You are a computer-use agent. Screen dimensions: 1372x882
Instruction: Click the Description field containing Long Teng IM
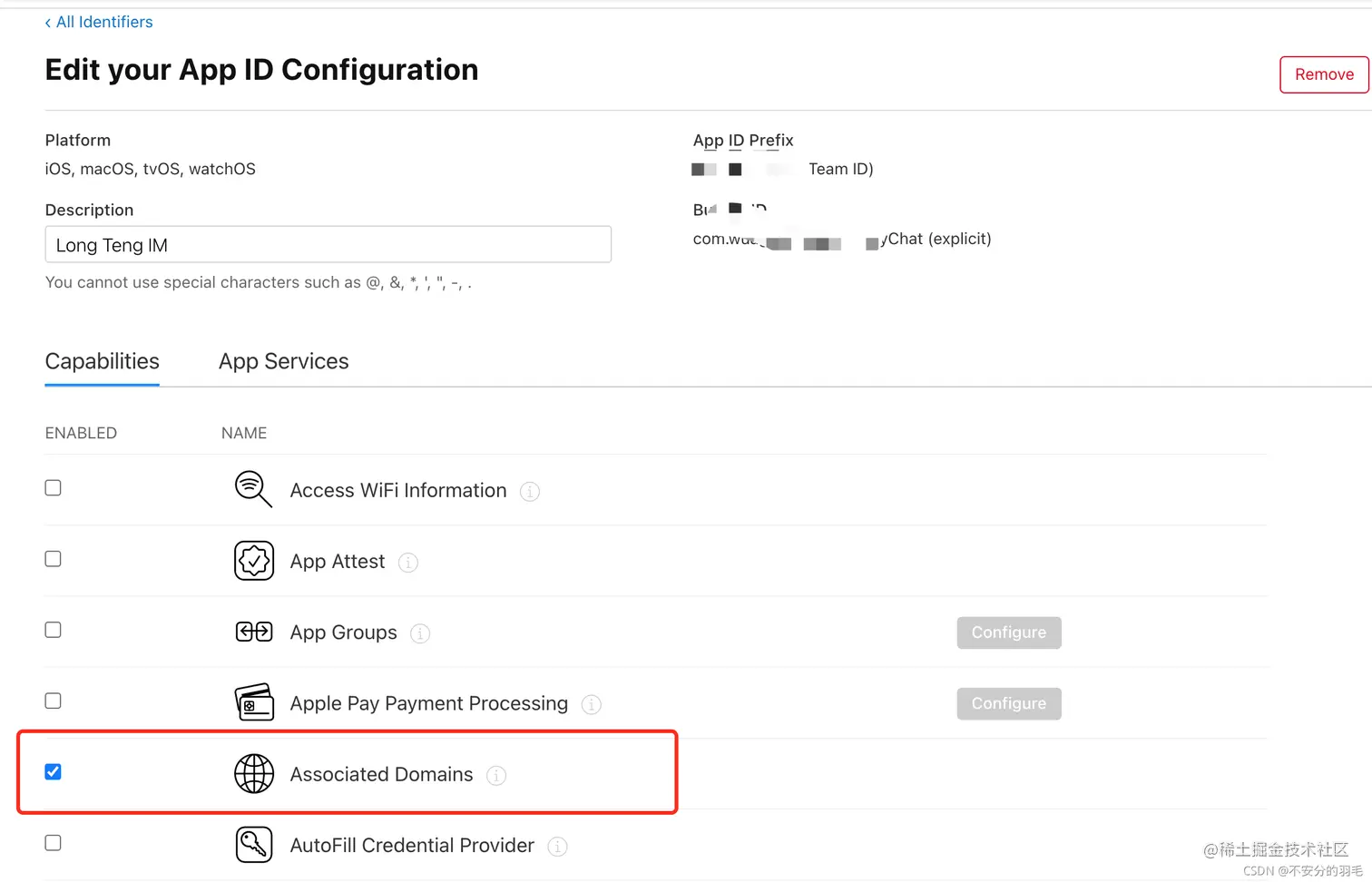point(328,245)
